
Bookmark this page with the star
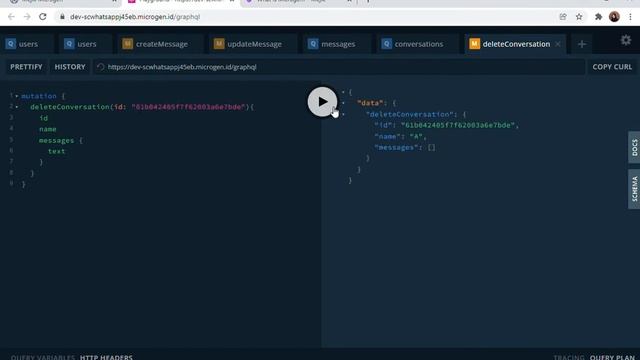tap(579, 17)
